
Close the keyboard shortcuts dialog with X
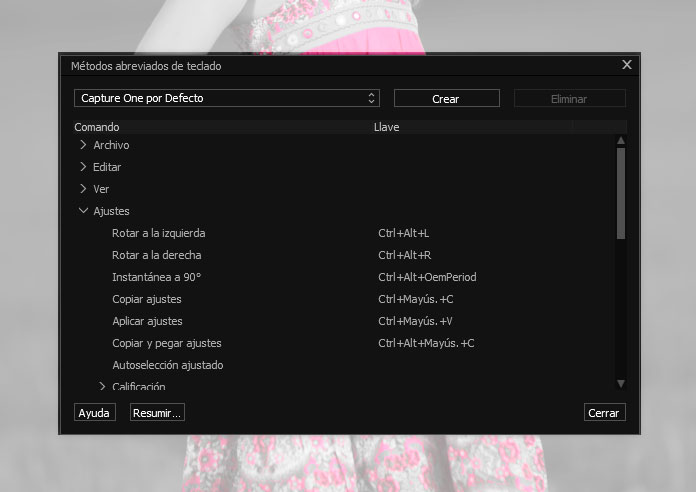[x=627, y=65]
